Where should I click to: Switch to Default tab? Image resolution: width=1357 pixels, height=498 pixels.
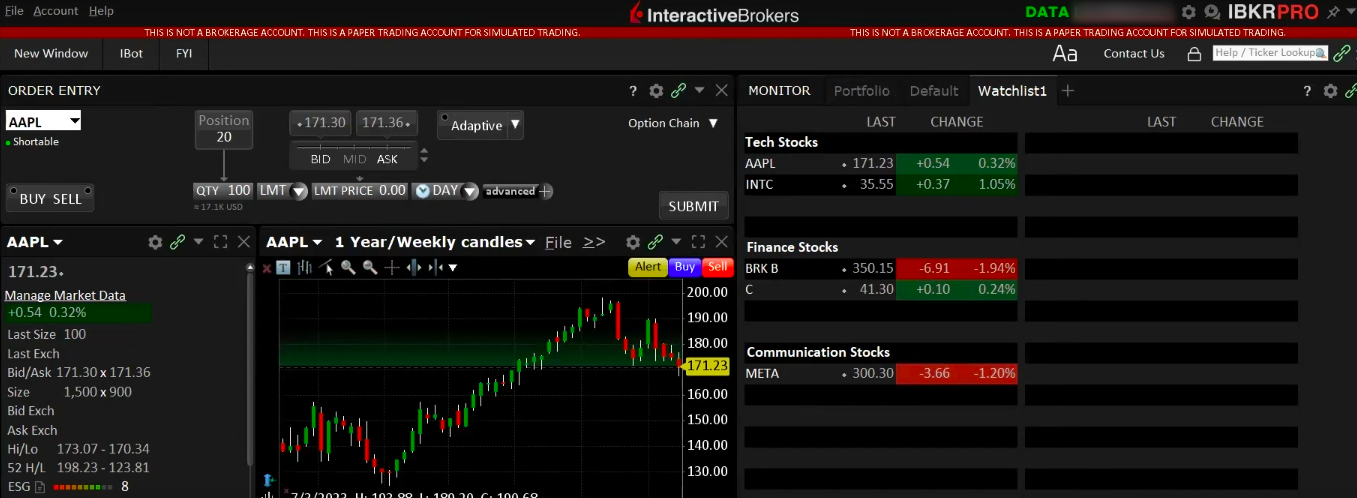pyautogui.click(x=934, y=91)
